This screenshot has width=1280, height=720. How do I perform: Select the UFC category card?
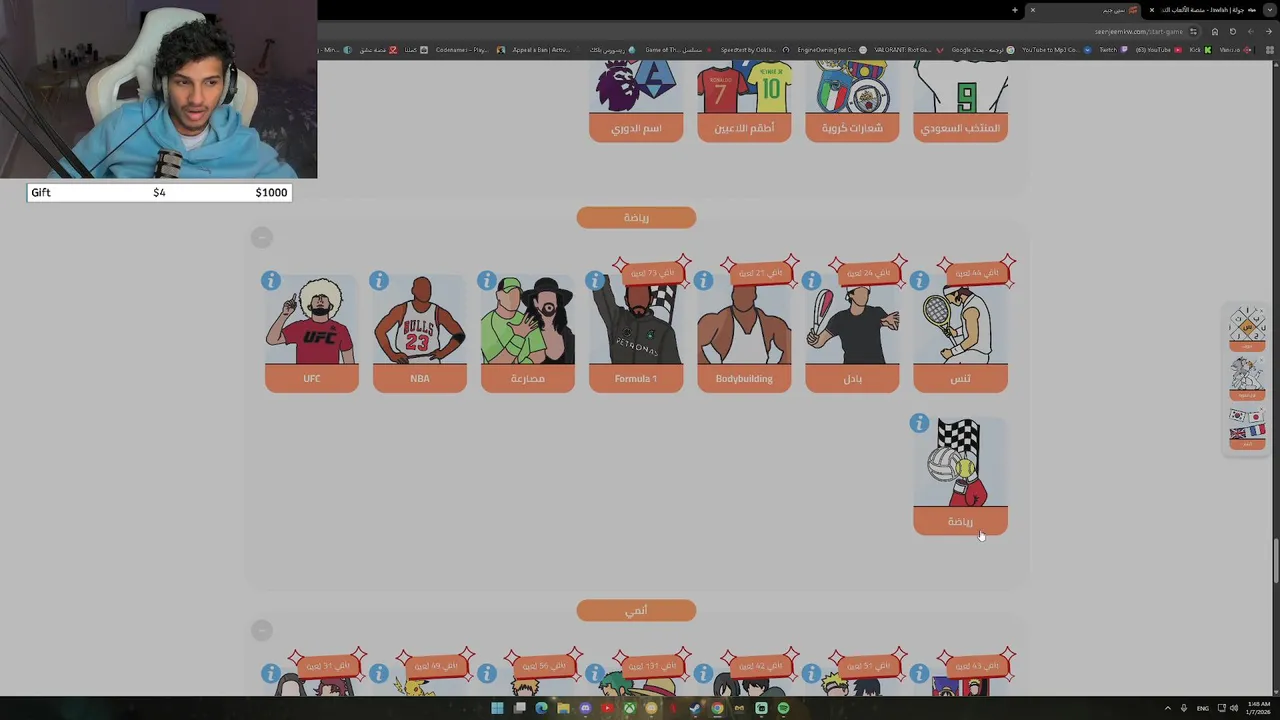point(312,333)
